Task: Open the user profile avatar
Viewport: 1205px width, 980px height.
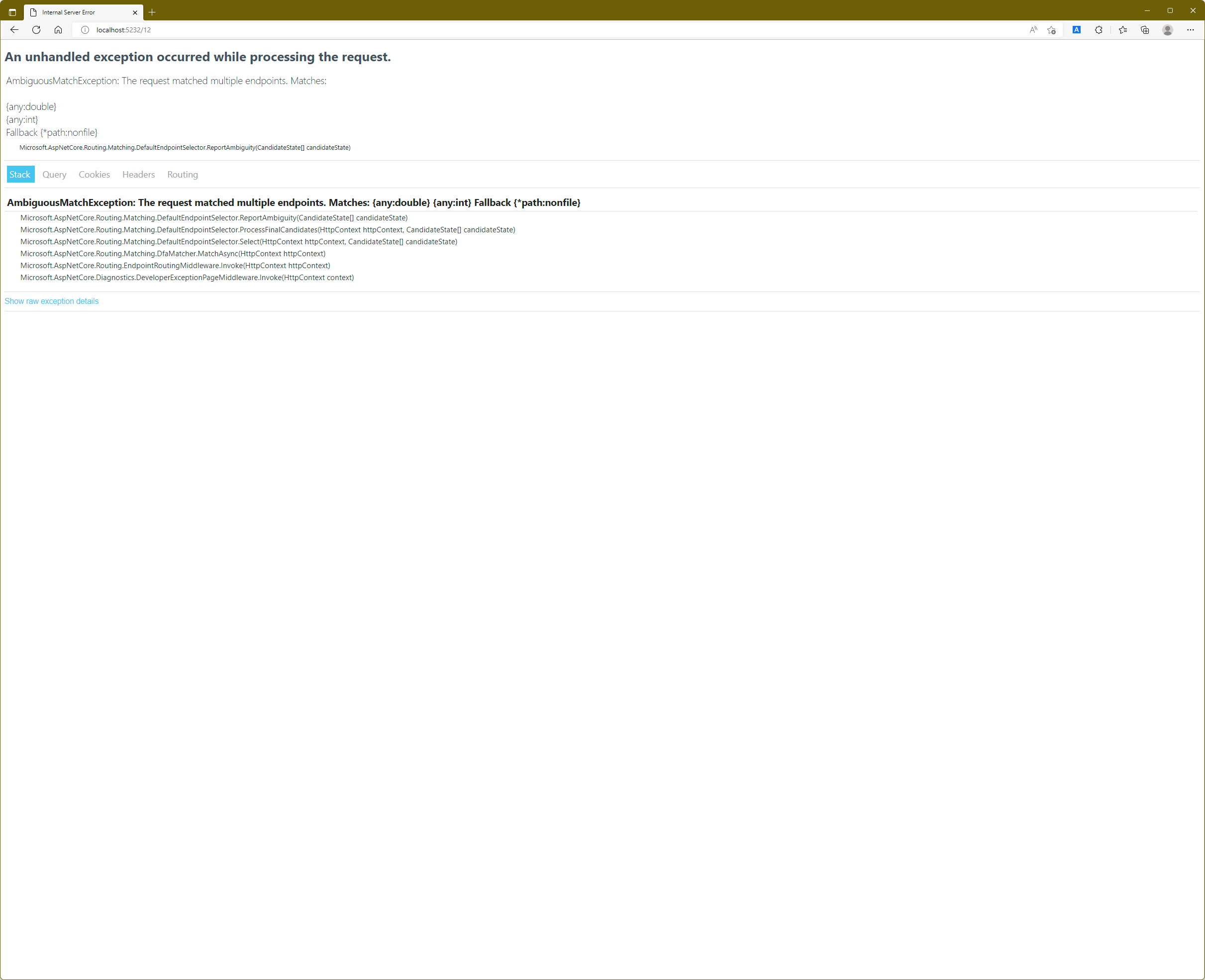Action: 1167,30
